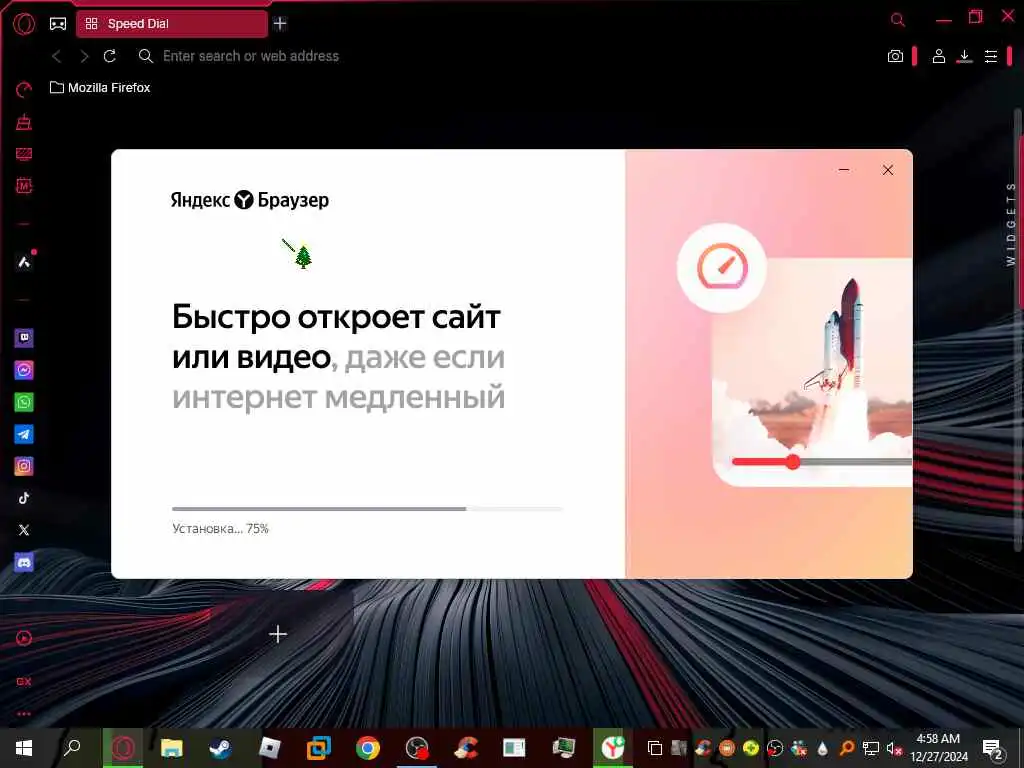The width and height of the screenshot is (1024, 768).
Task: Open Facebook Messenger in the sidebar
Action: click(24, 370)
